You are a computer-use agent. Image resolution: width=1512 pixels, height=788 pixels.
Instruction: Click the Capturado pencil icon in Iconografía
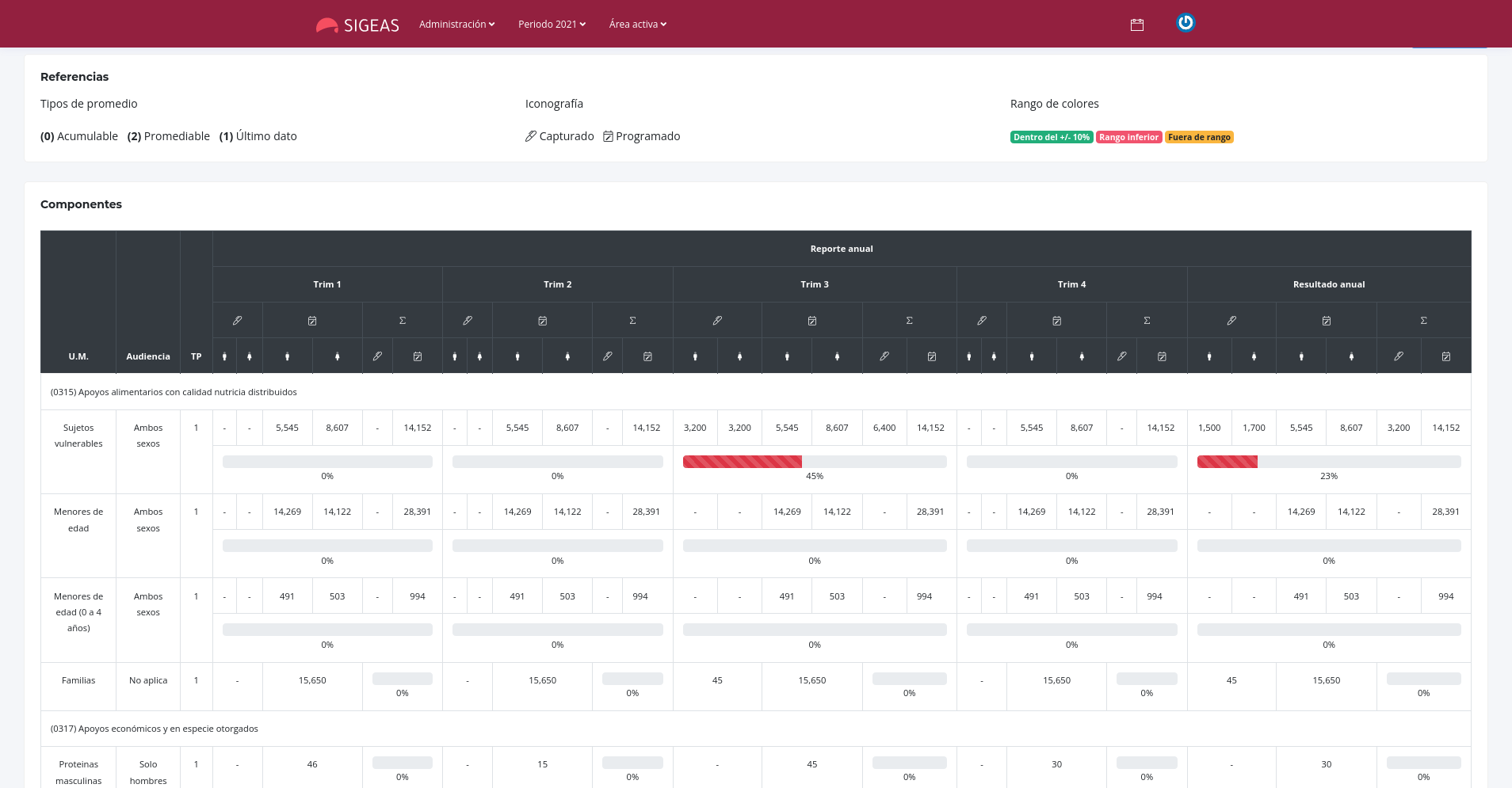[531, 136]
